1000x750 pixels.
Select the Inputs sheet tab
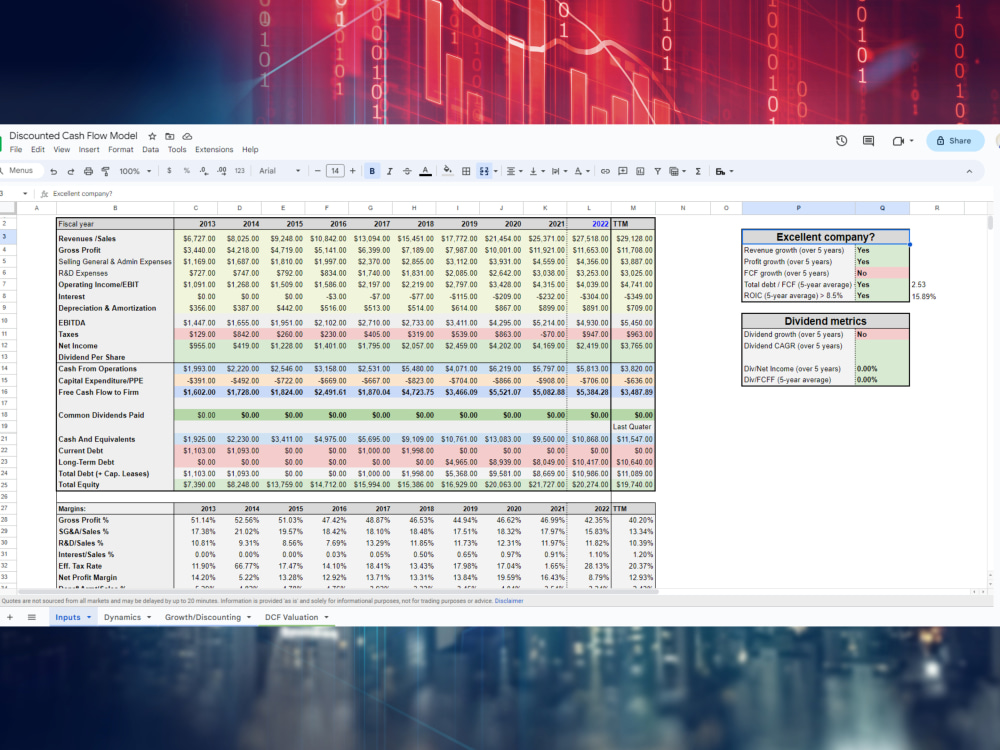(x=73, y=617)
